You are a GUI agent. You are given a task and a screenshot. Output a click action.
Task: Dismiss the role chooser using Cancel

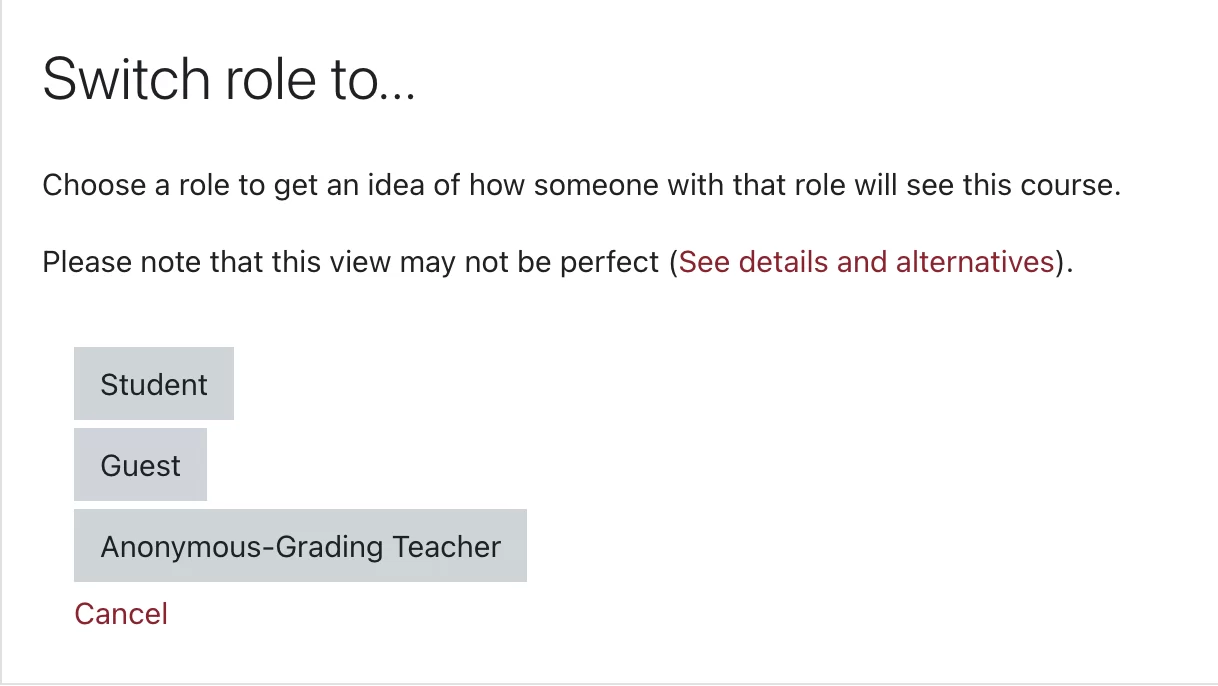(121, 613)
